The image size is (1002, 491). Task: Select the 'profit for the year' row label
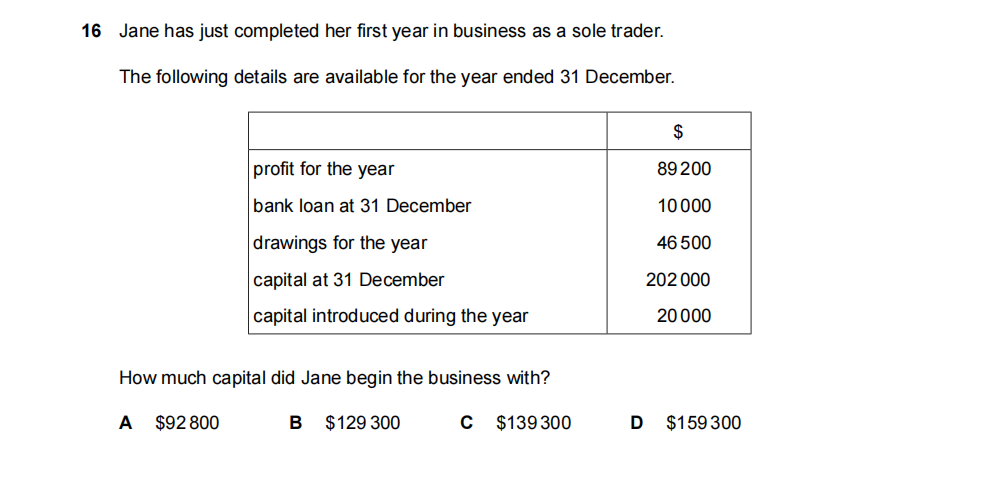323,169
